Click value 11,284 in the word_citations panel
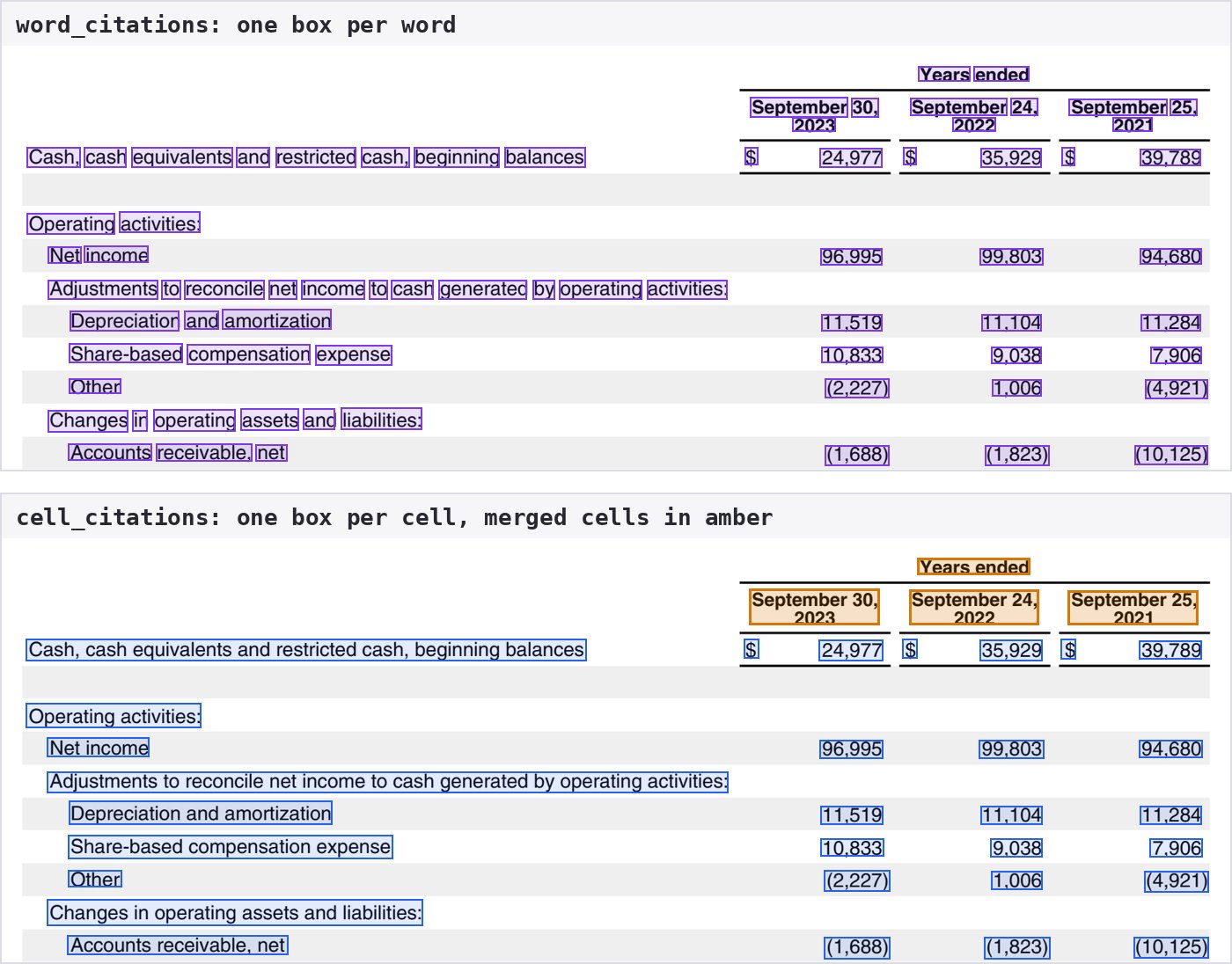Viewport: 1232px width, 964px height. click(x=1170, y=323)
